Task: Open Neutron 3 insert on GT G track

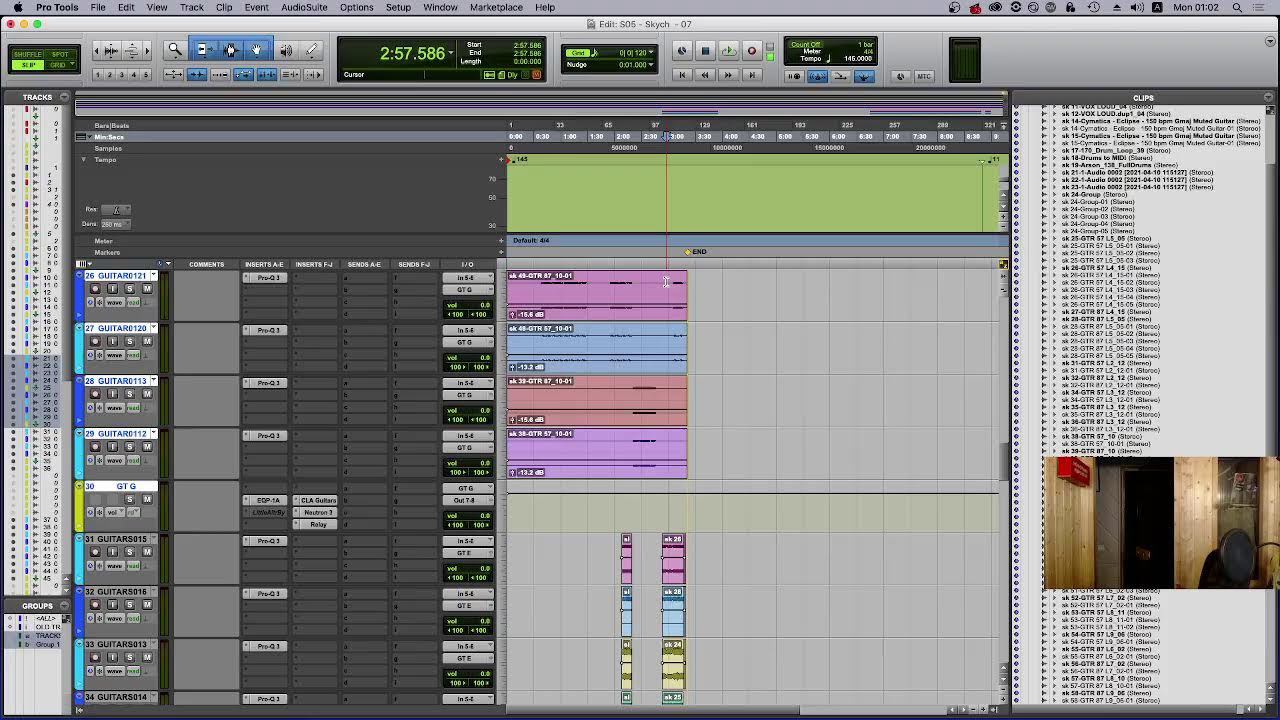Action: [316, 512]
